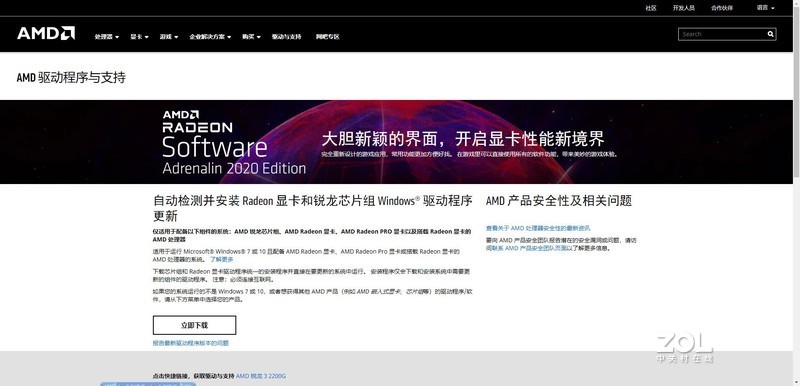The height and width of the screenshot is (386, 800).
Task: Expand the 处理器 dropdown menu
Action: pyautogui.click(x=107, y=37)
